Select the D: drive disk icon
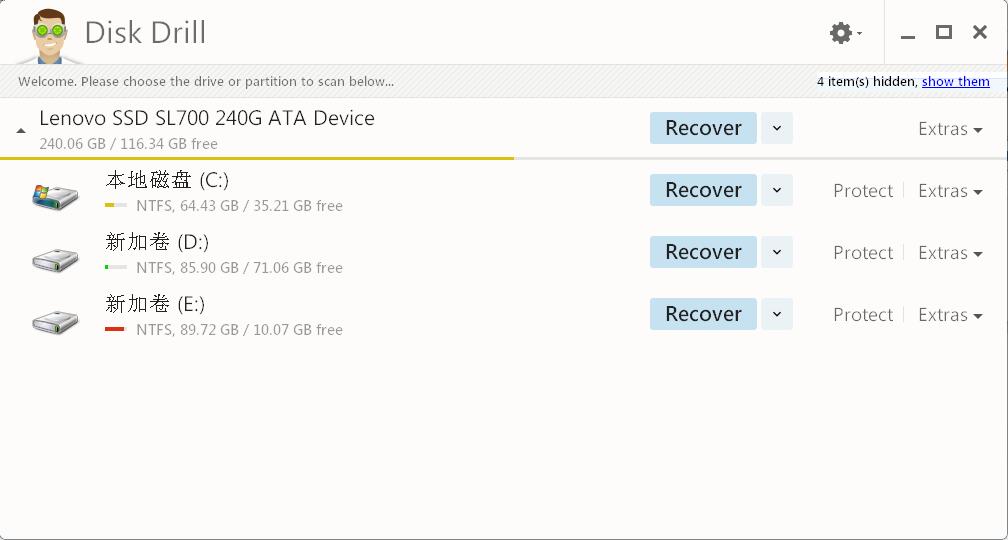Image resolution: width=1008 pixels, height=540 pixels. click(x=55, y=259)
